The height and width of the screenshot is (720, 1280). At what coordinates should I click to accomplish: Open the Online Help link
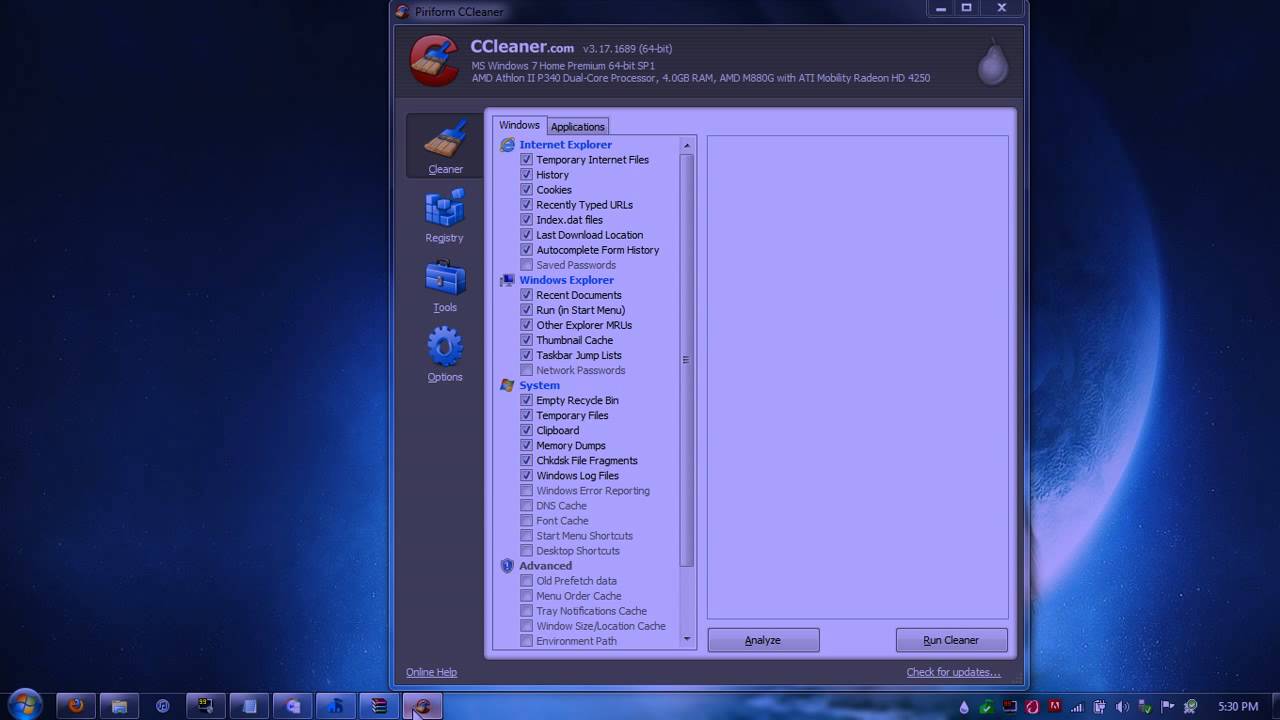click(x=431, y=672)
